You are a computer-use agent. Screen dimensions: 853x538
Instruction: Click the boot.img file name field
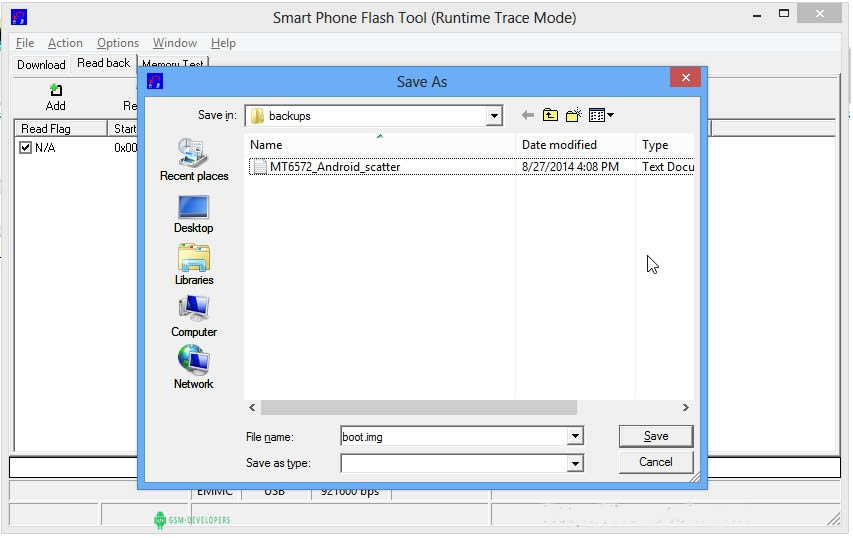click(x=454, y=436)
